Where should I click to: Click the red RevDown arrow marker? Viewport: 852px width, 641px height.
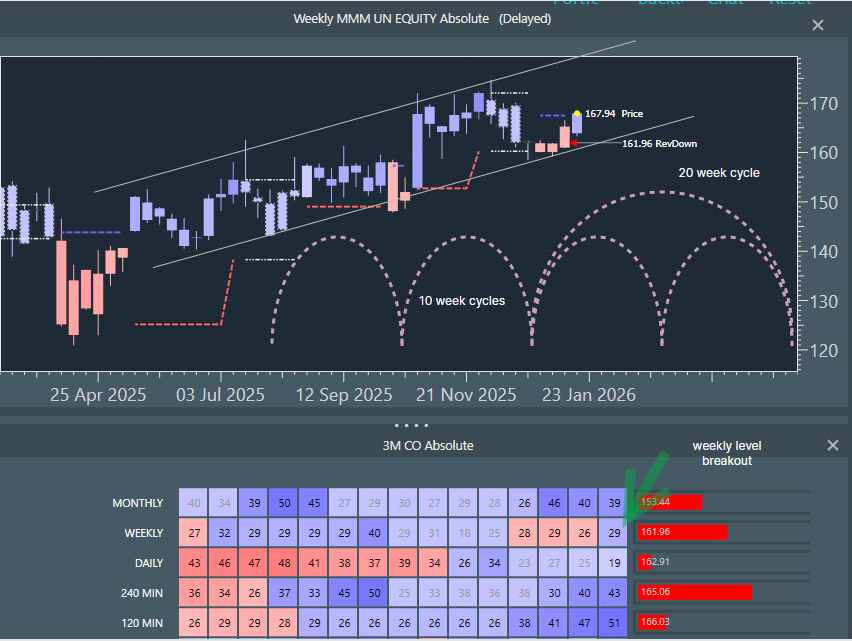573,143
